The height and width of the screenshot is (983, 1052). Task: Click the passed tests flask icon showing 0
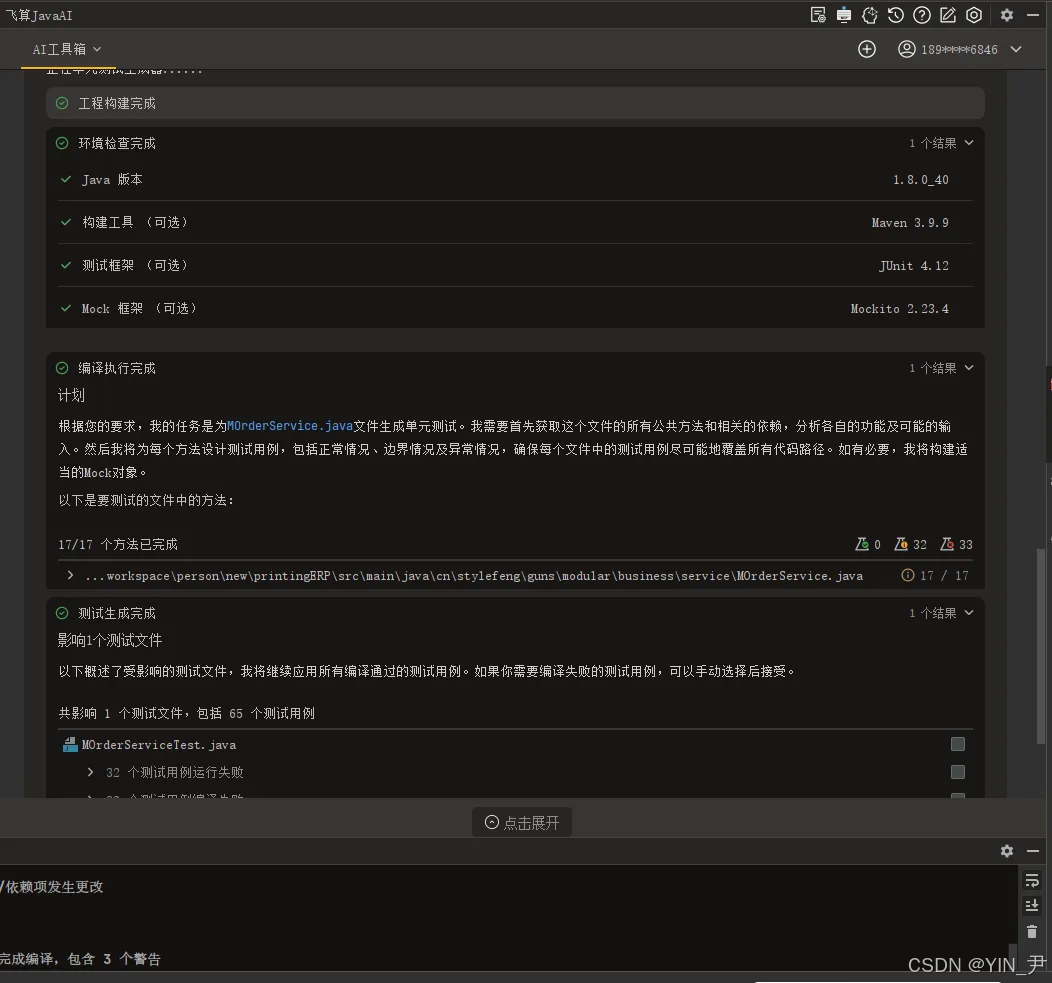click(861, 544)
